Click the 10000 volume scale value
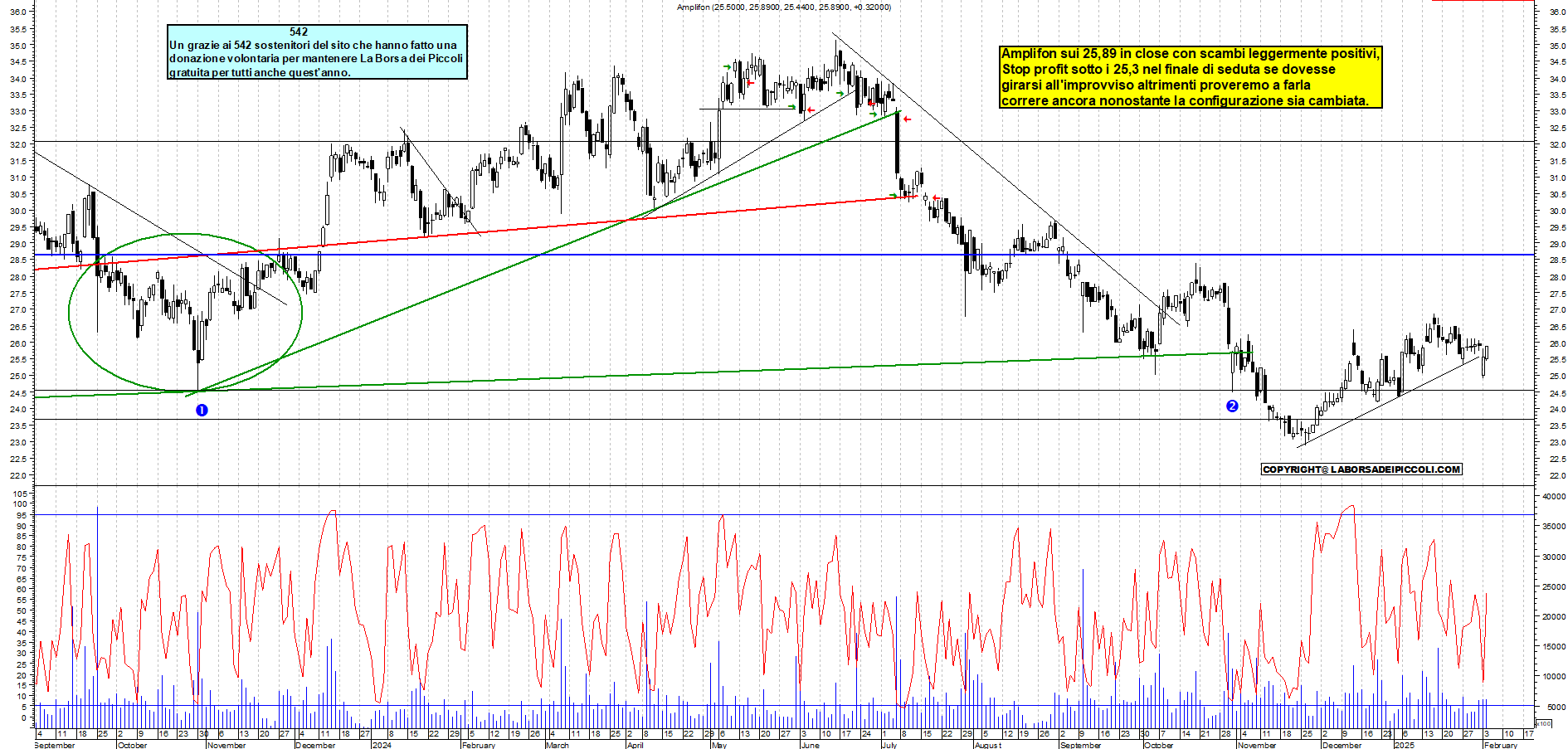1568x749 pixels. pos(1554,676)
